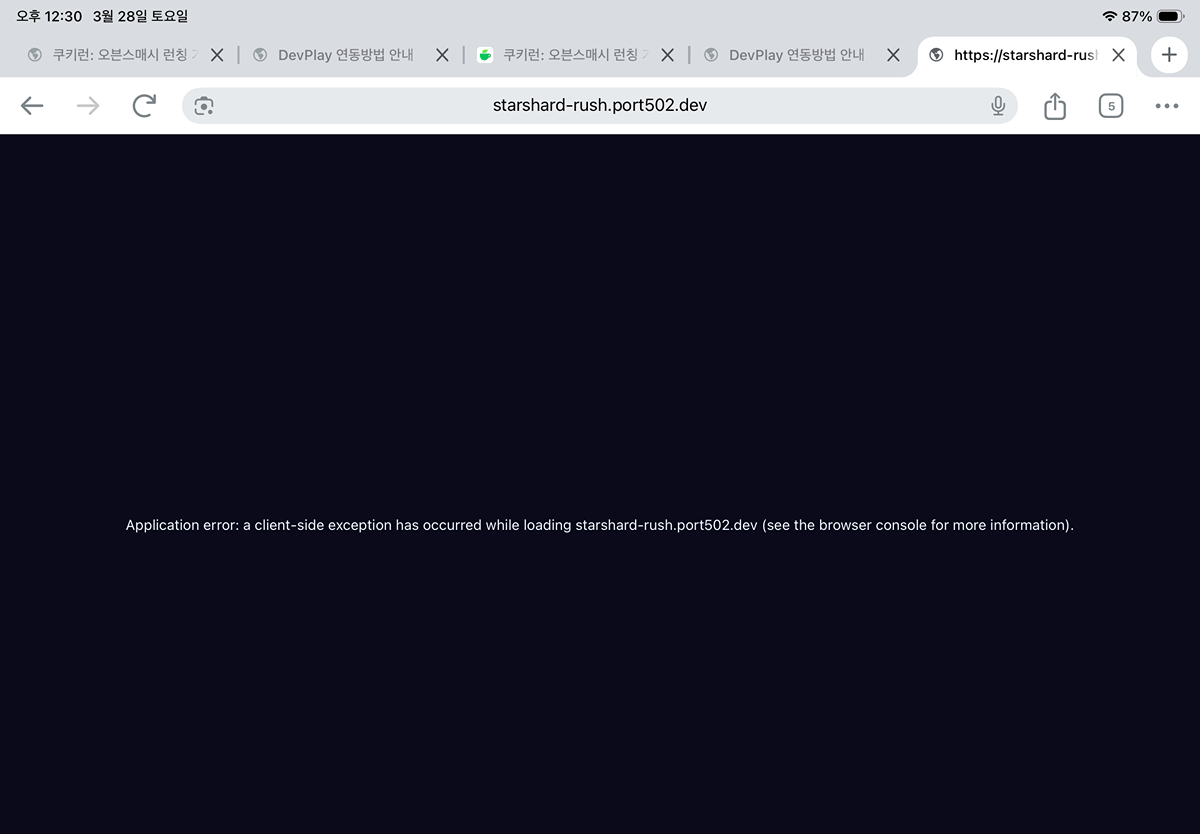Switch to the 쿠키런 tab with globe favicon
The width and height of the screenshot is (1200, 834).
tap(120, 55)
